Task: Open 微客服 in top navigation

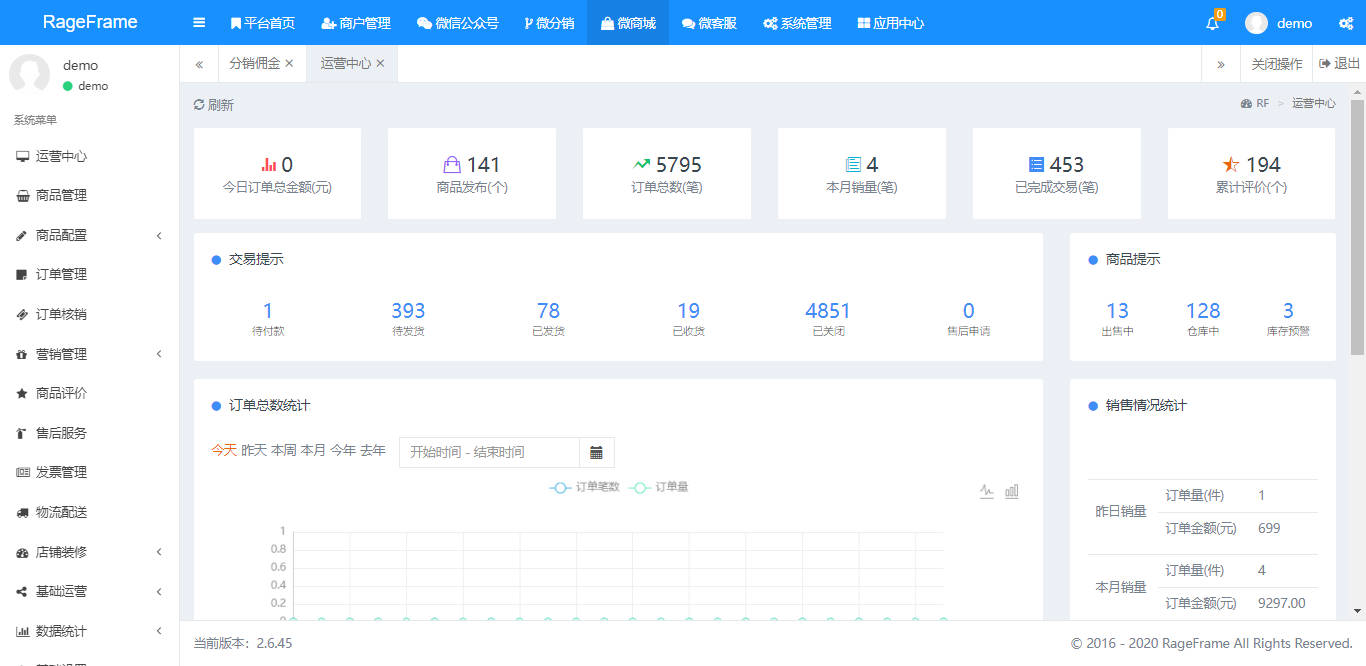Action: (709, 23)
